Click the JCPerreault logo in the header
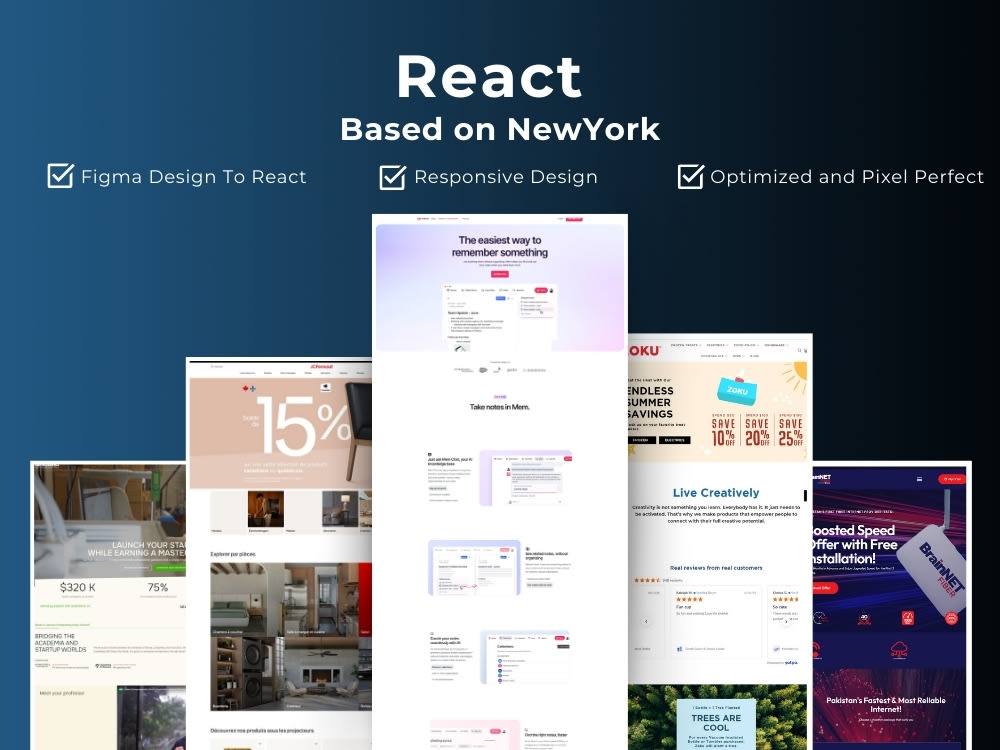This screenshot has height=750, width=1000. 321,367
